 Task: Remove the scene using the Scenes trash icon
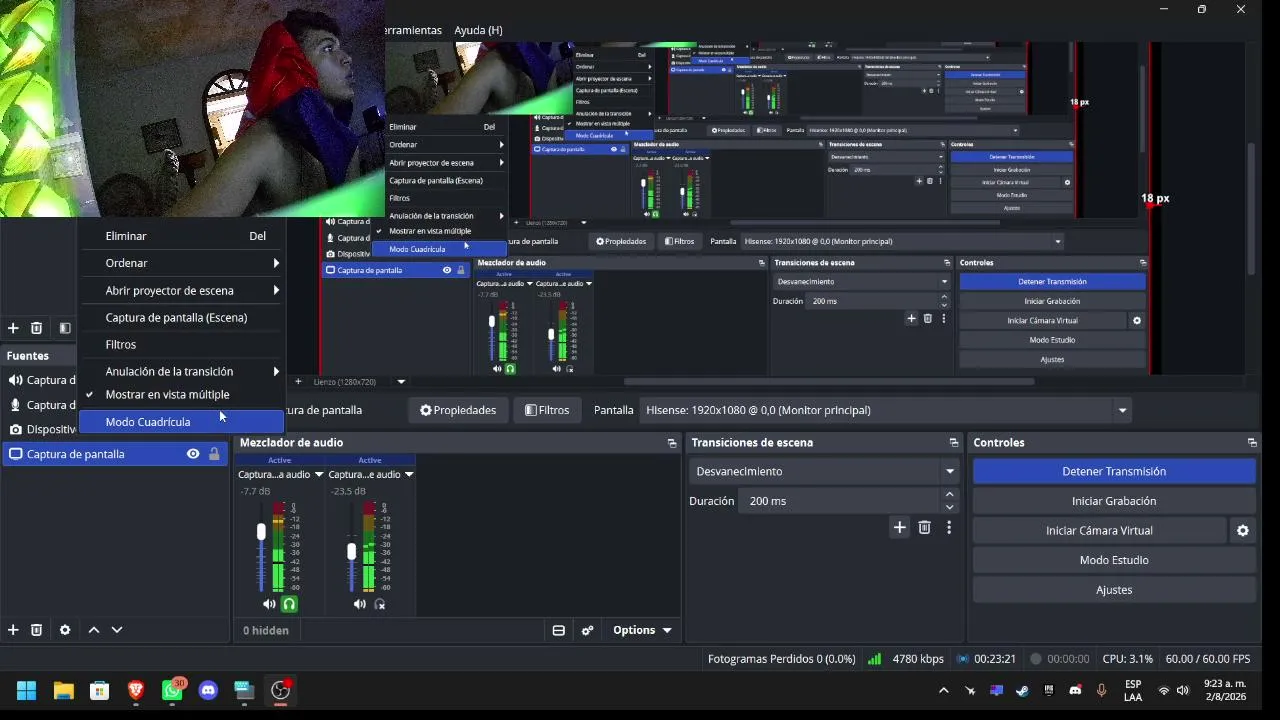click(37, 328)
